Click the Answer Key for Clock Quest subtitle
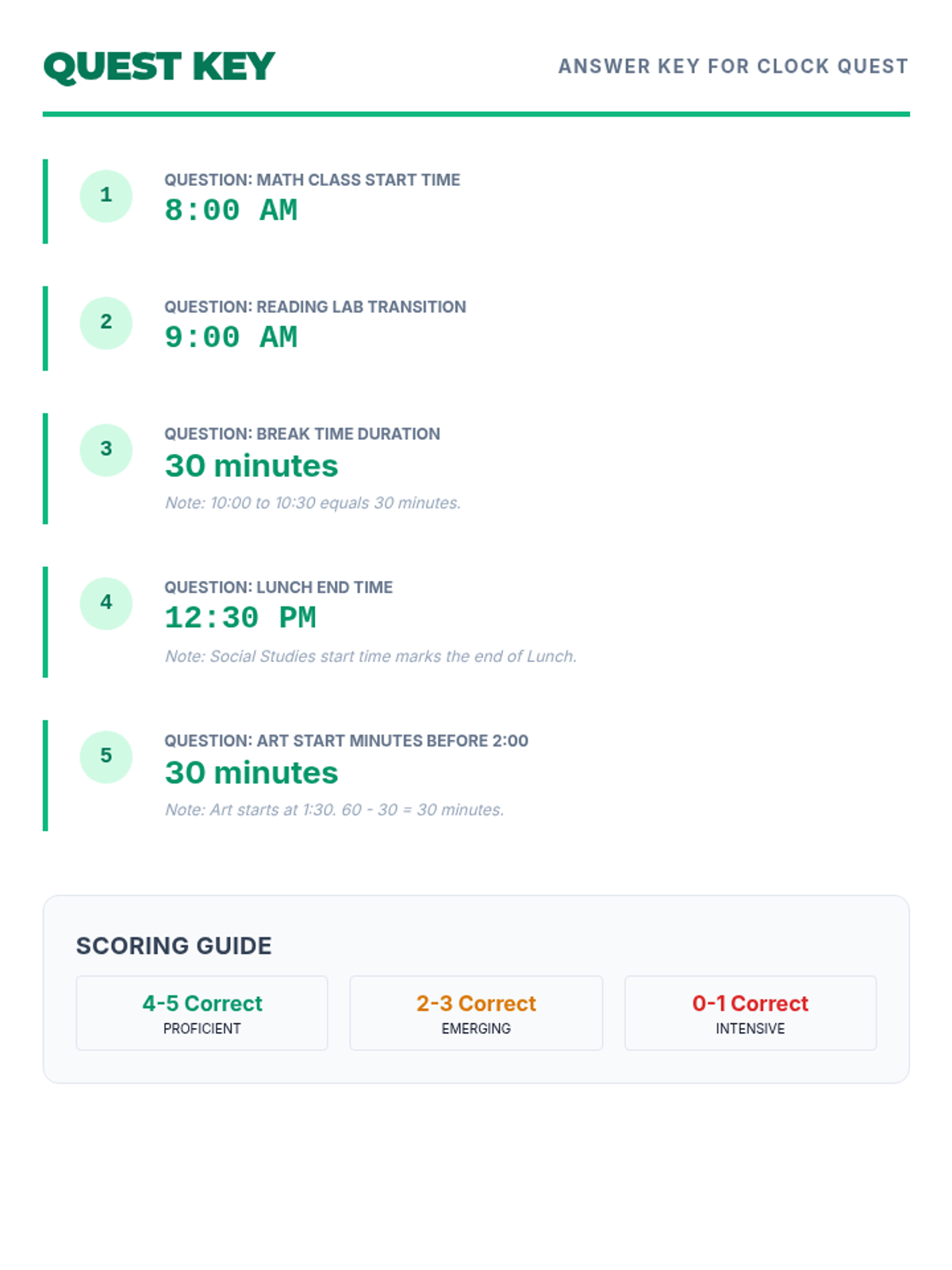Screen dimensions: 952x1270 733,66
